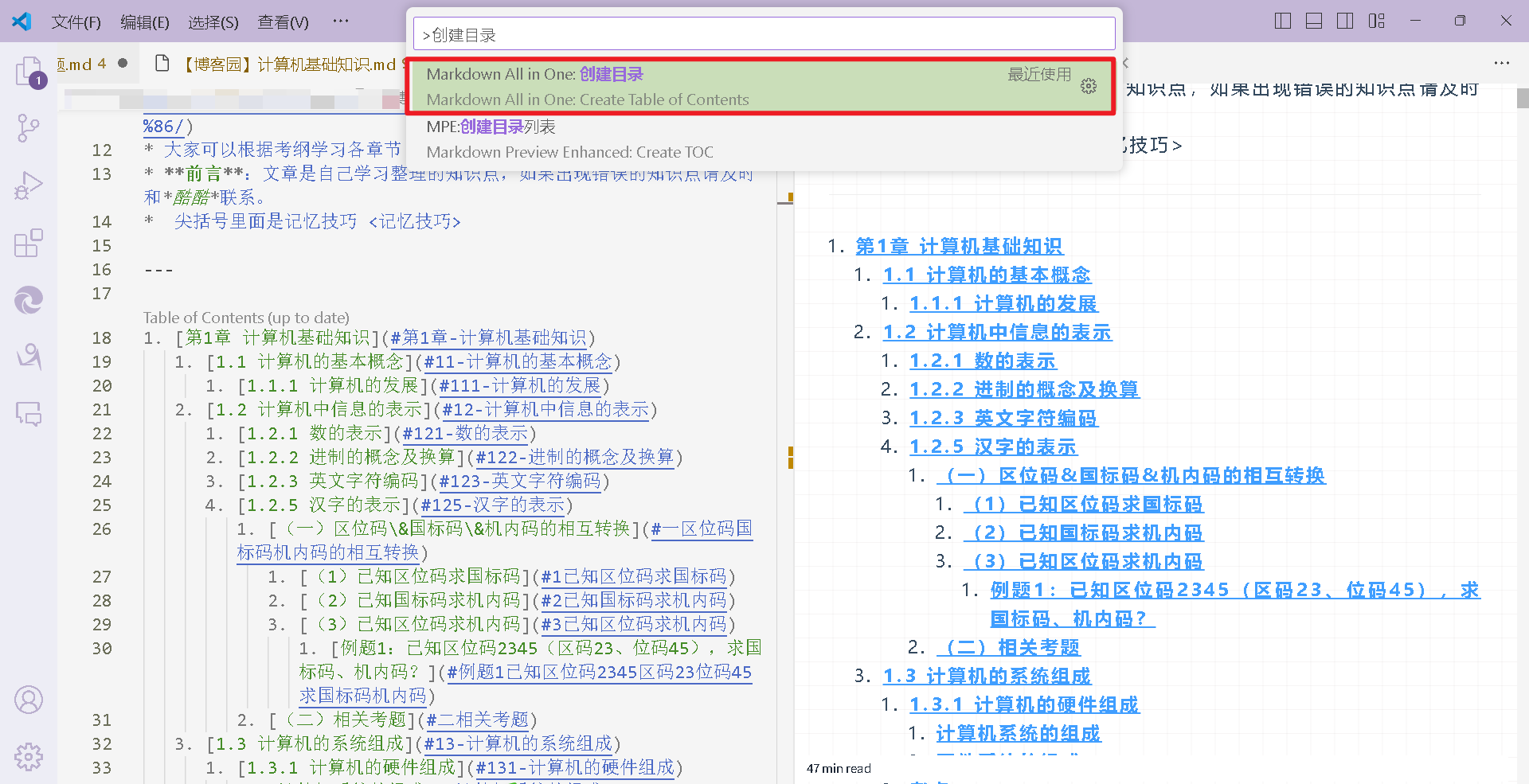Click the 47 min read indicator

839,768
